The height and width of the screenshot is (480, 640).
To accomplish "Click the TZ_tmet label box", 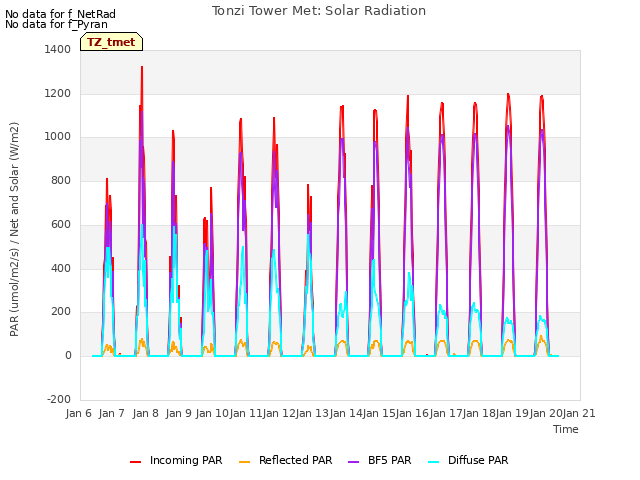I will click(111, 42).
